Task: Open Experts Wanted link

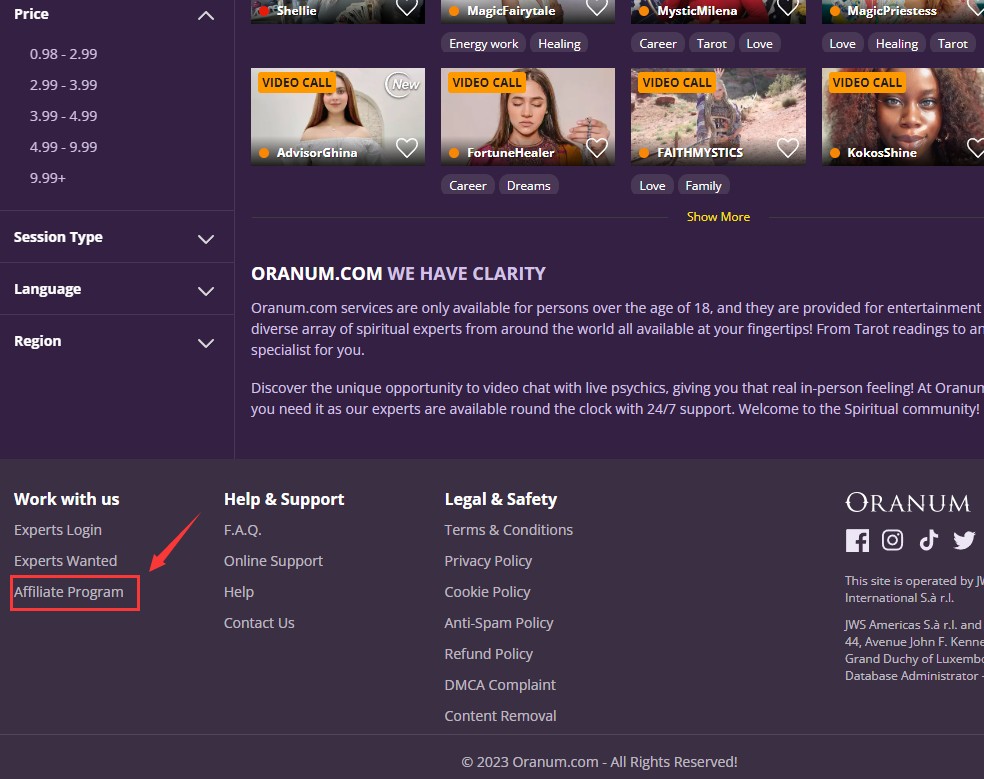Action: pos(65,561)
